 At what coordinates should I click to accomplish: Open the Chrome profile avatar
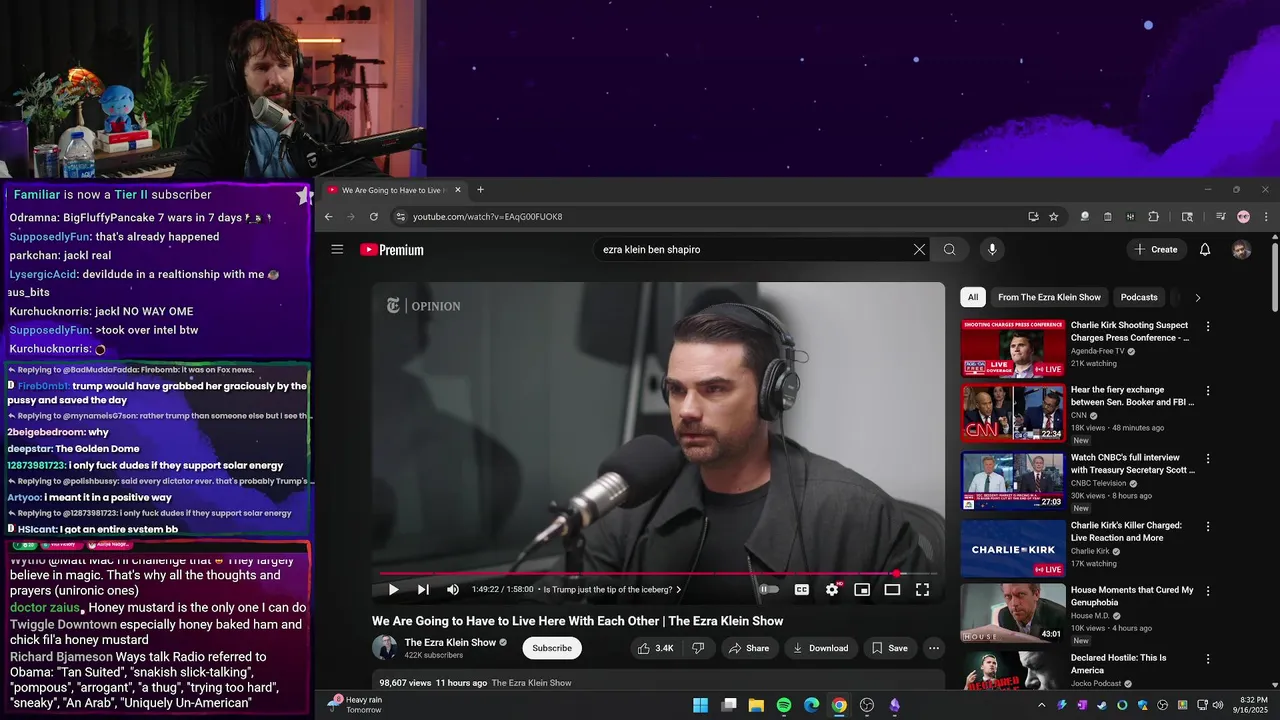(1243, 216)
